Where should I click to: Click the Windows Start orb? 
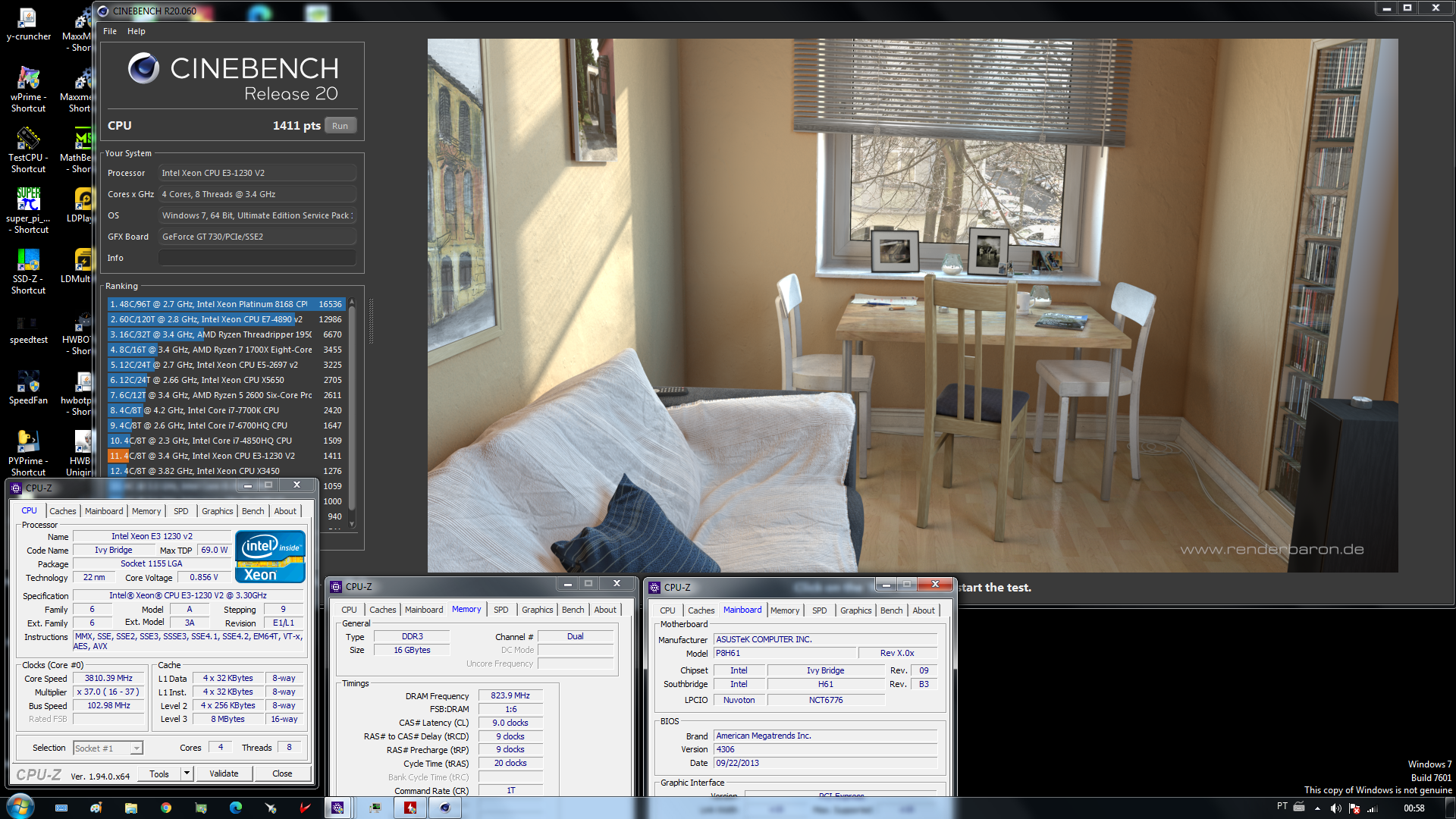[x=20, y=807]
